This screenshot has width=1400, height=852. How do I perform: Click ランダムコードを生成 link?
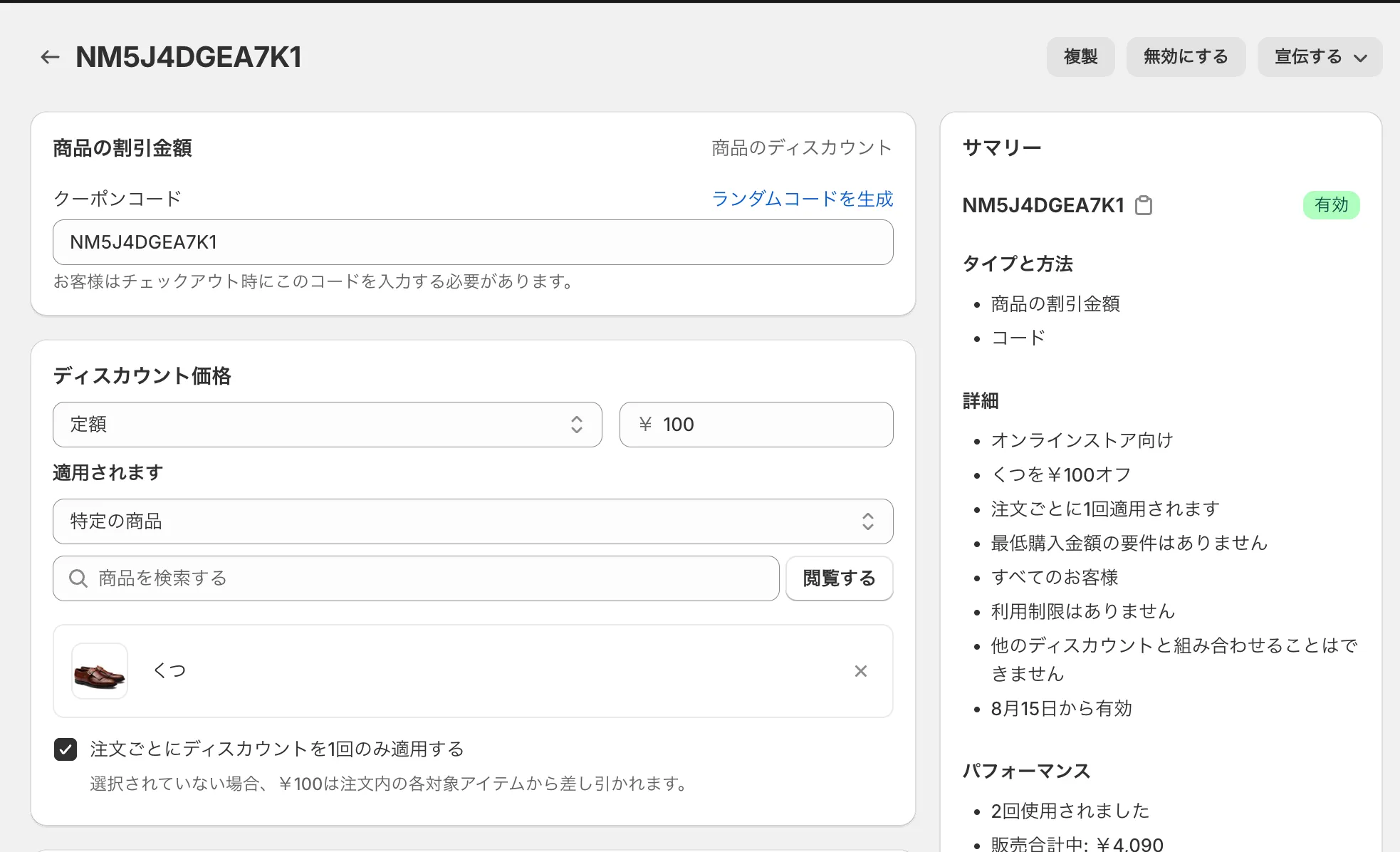(802, 199)
